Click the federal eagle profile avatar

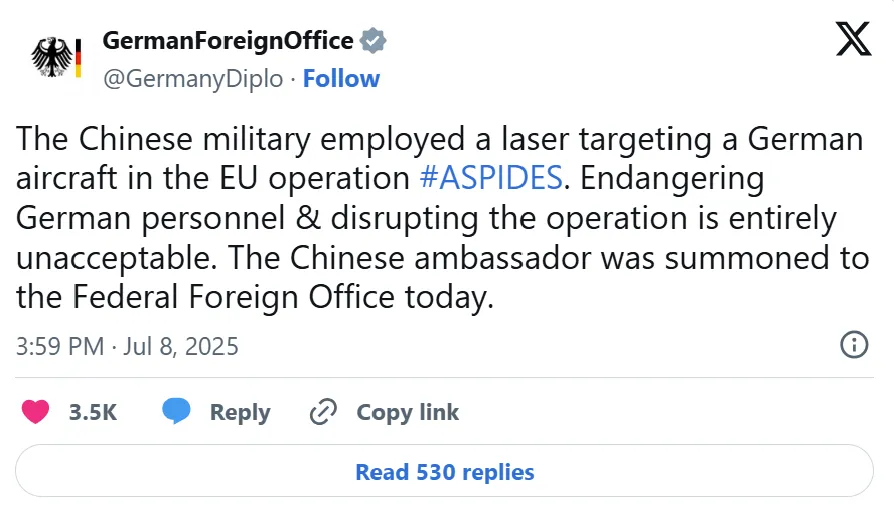[x=56, y=57]
